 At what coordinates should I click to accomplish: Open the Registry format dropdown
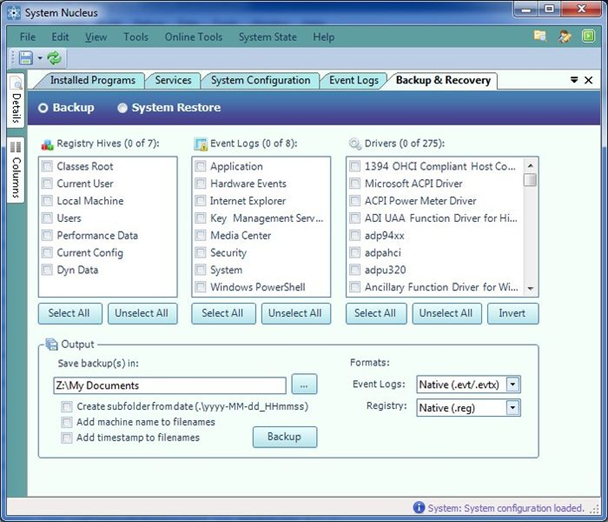coord(513,408)
